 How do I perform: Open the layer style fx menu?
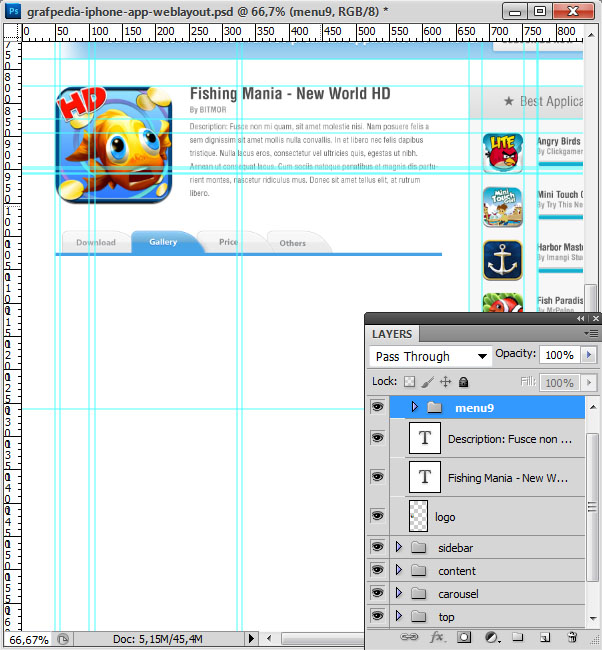click(437, 637)
